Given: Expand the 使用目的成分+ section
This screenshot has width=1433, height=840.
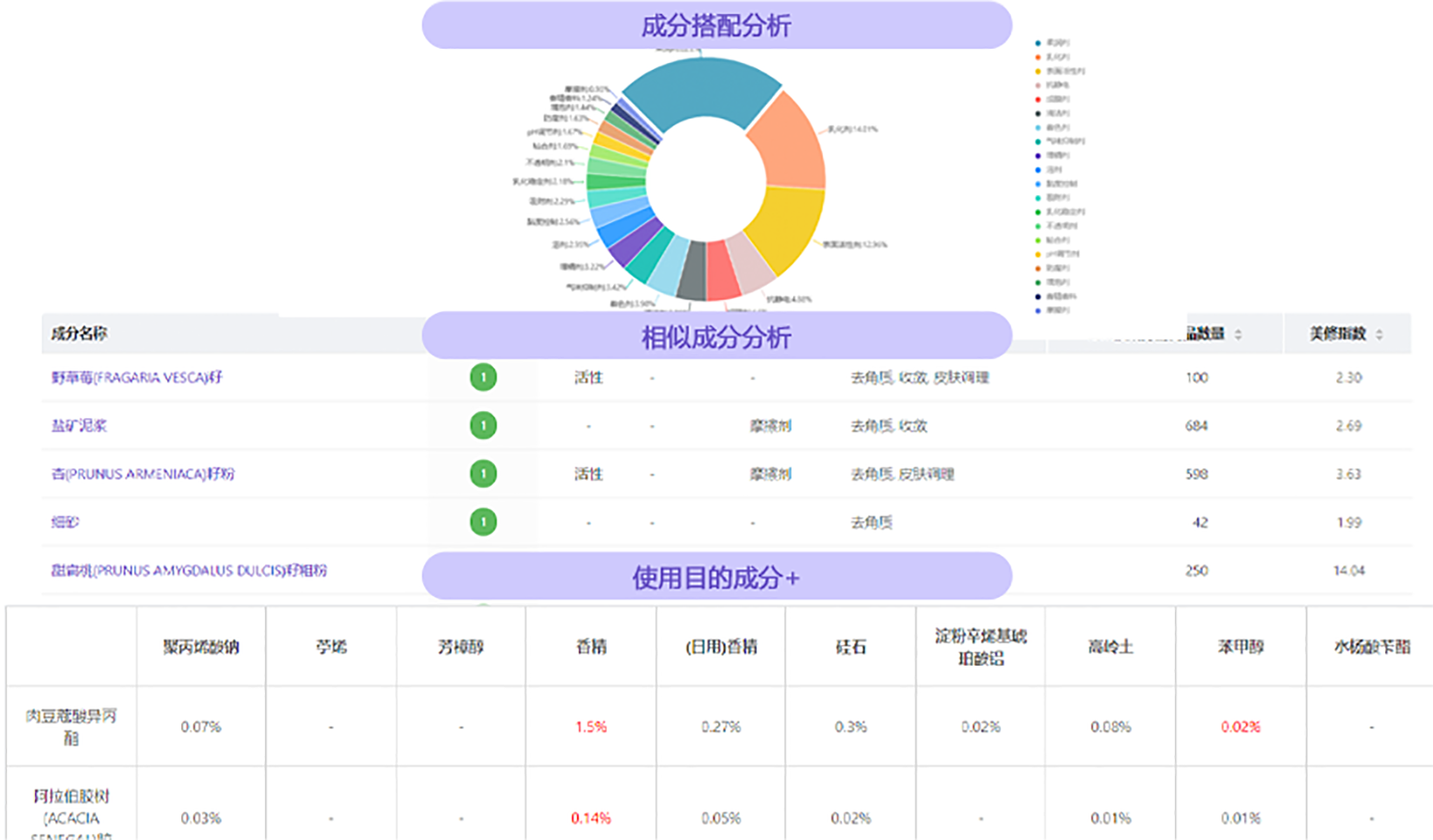Looking at the screenshot, I should pyautogui.click(x=716, y=577).
